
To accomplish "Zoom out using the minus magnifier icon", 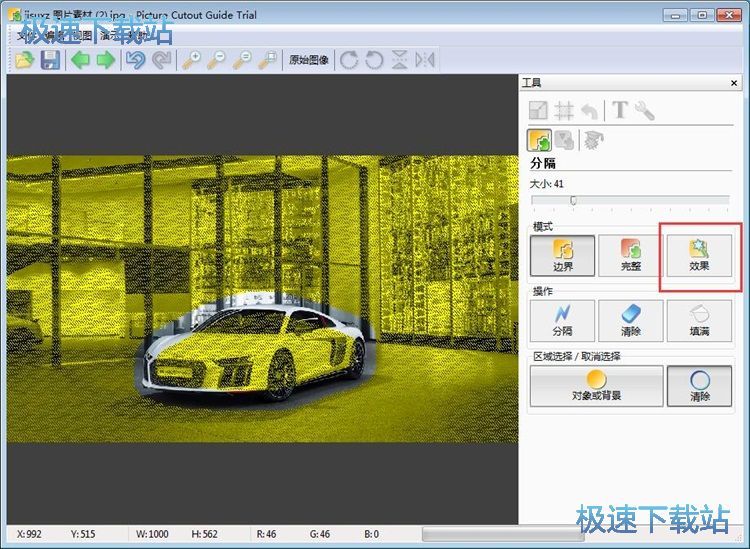I will pos(215,60).
